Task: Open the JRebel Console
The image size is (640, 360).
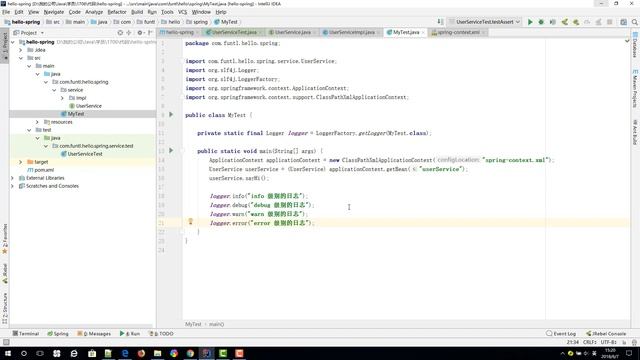Action: (x=606, y=333)
